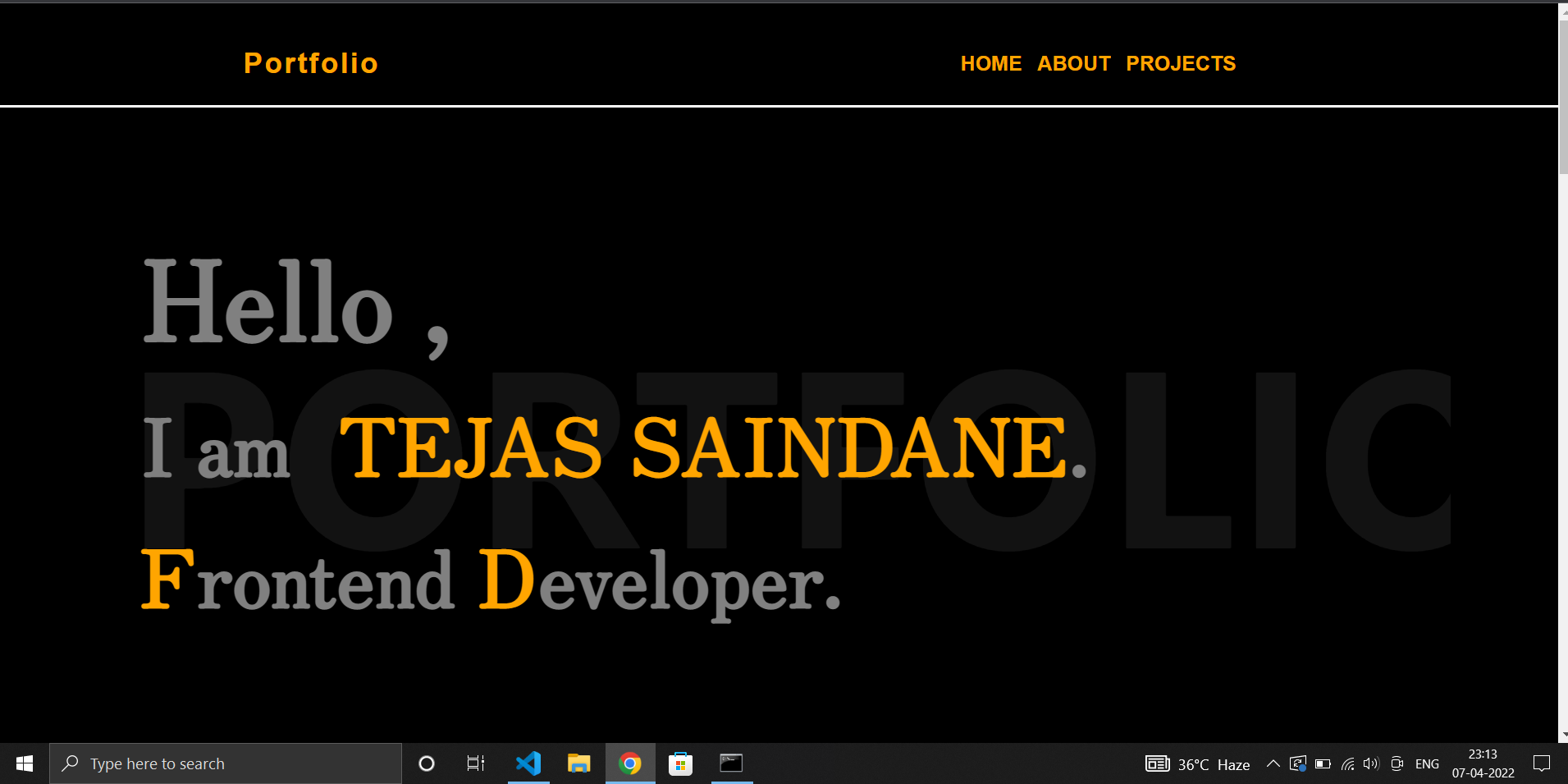
Task: Click the scrollbar down arrow
Action: point(1563,735)
